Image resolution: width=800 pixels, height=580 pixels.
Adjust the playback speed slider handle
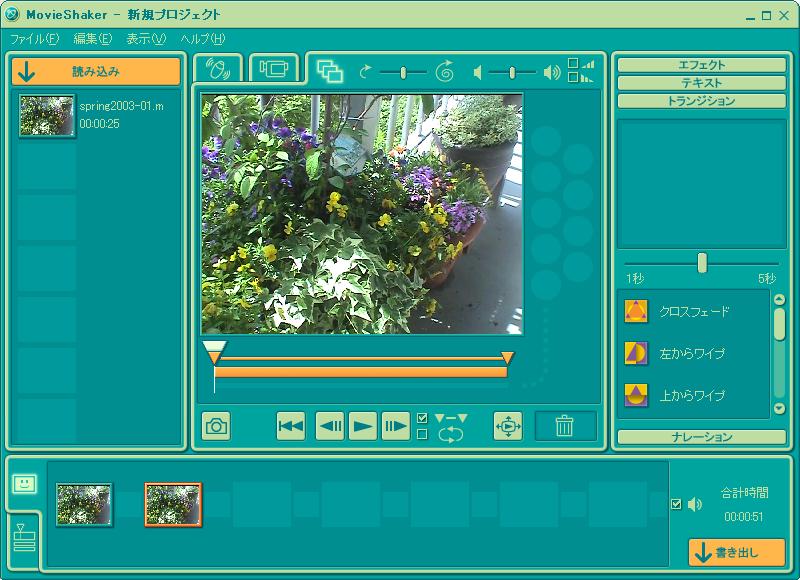pos(403,72)
